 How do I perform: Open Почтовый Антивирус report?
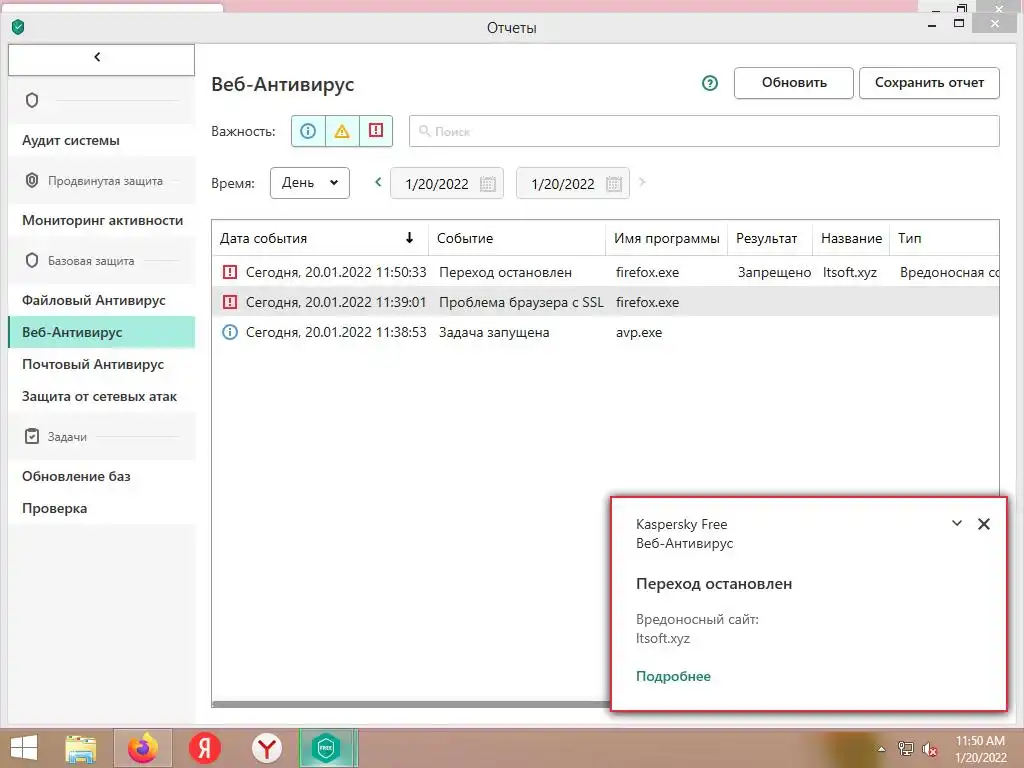tap(101, 364)
